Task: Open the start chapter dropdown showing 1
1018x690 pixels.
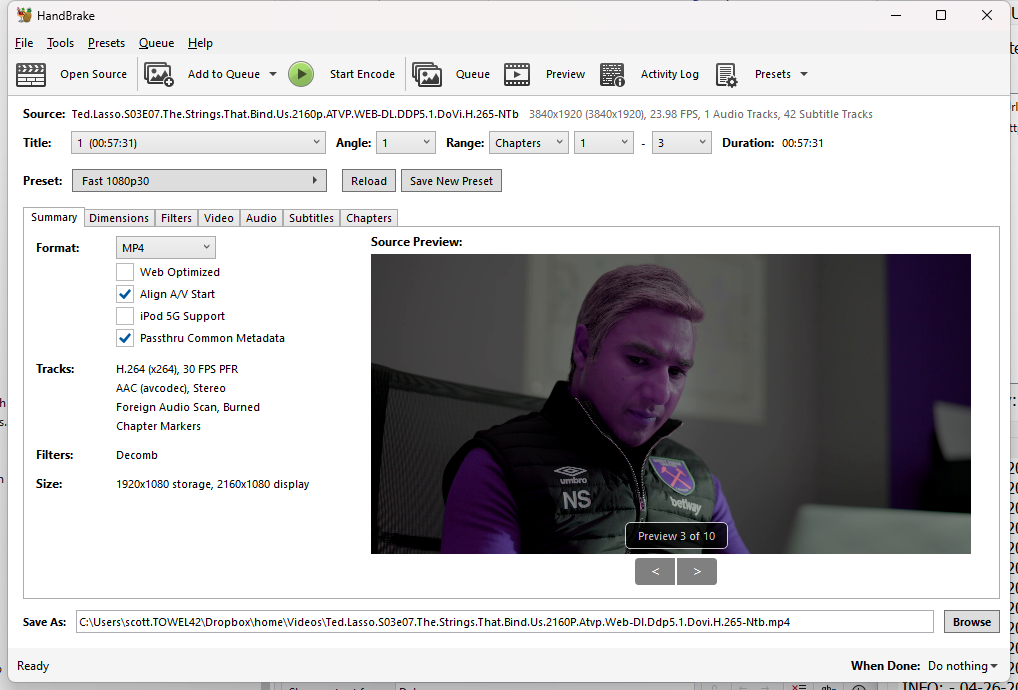Action: tap(604, 143)
